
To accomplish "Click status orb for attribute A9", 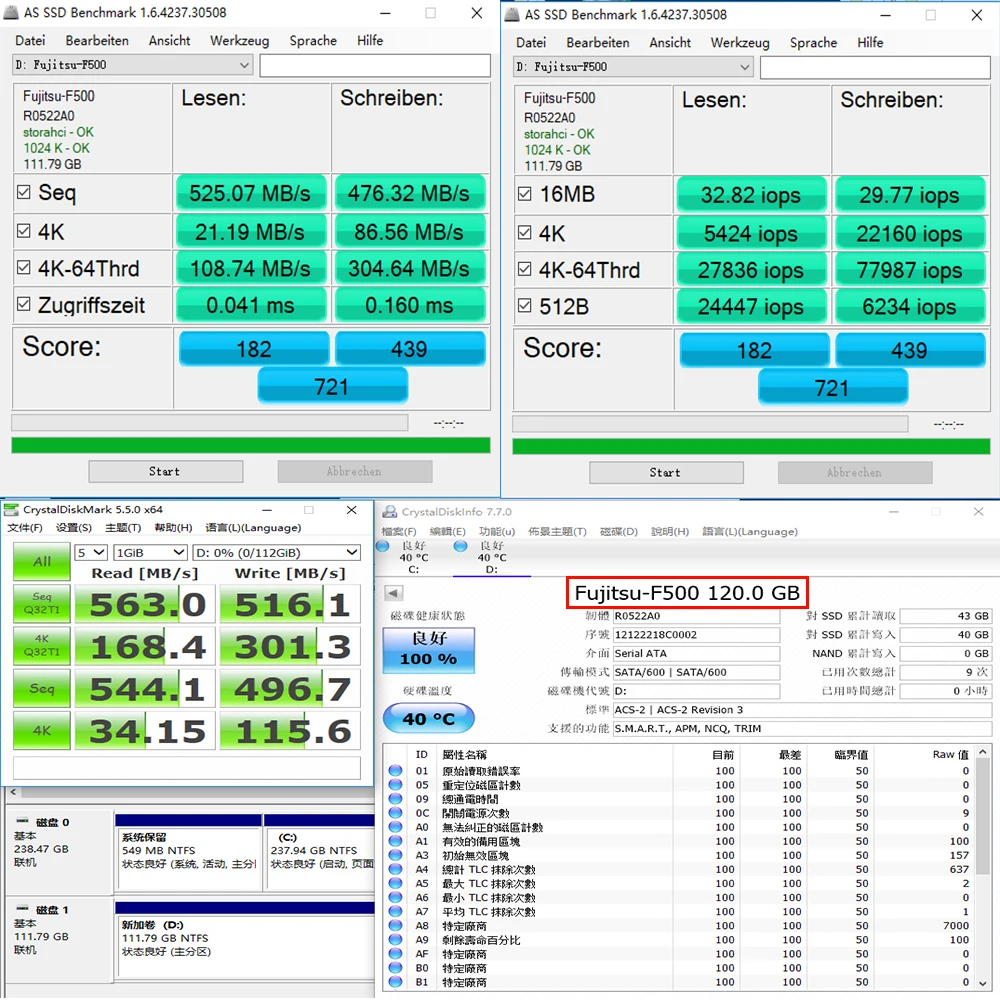I will [395, 939].
